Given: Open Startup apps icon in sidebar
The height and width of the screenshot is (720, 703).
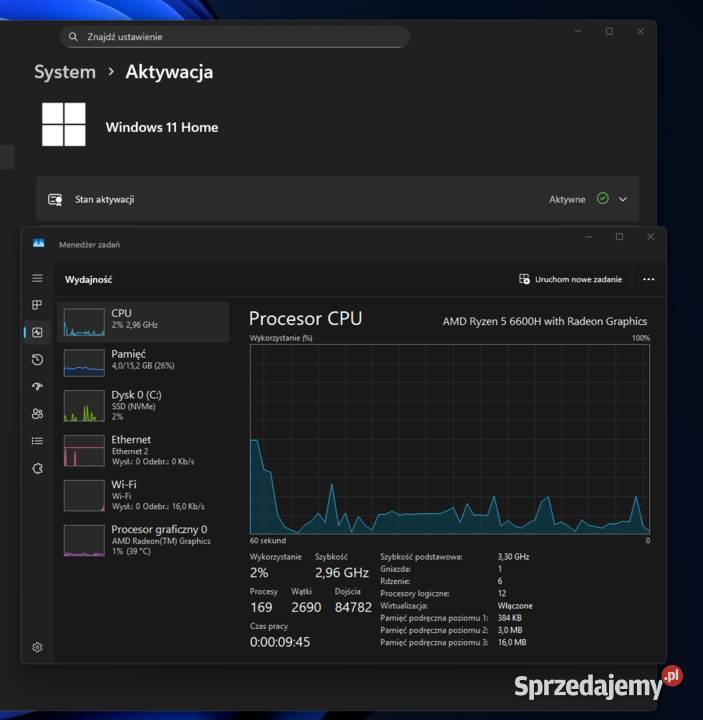Looking at the screenshot, I should click(37, 387).
